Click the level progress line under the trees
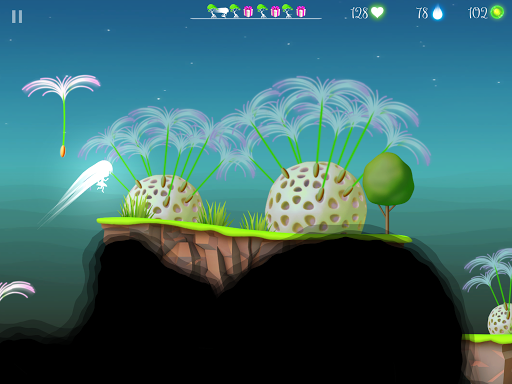512x384 pixels. (256, 18)
